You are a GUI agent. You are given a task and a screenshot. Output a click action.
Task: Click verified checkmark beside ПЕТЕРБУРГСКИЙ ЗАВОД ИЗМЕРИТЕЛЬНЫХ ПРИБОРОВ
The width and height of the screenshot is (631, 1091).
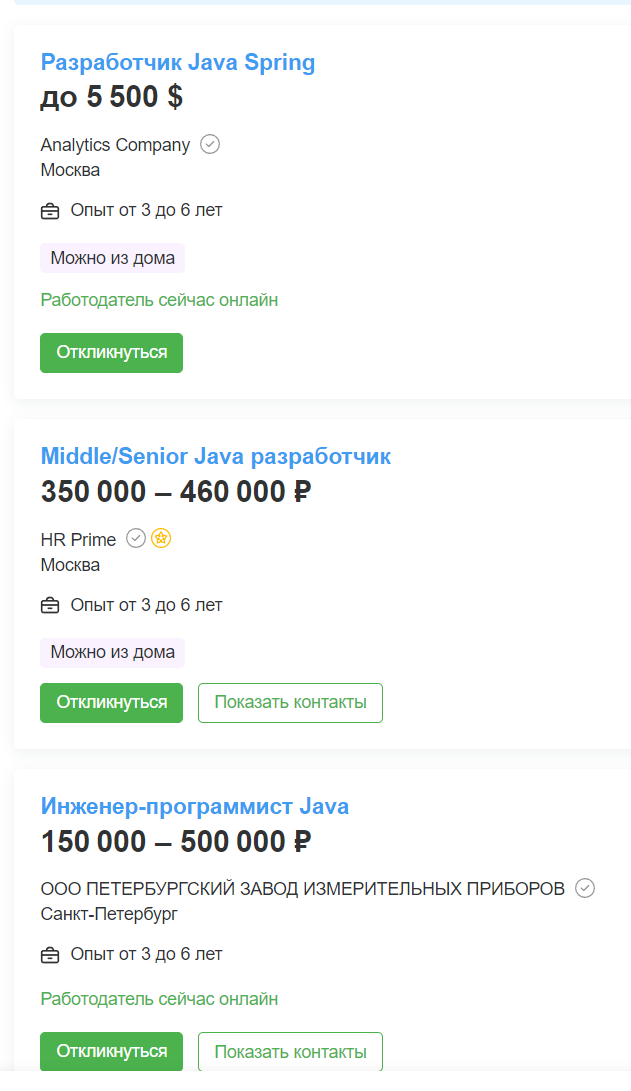[x=585, y=888]
